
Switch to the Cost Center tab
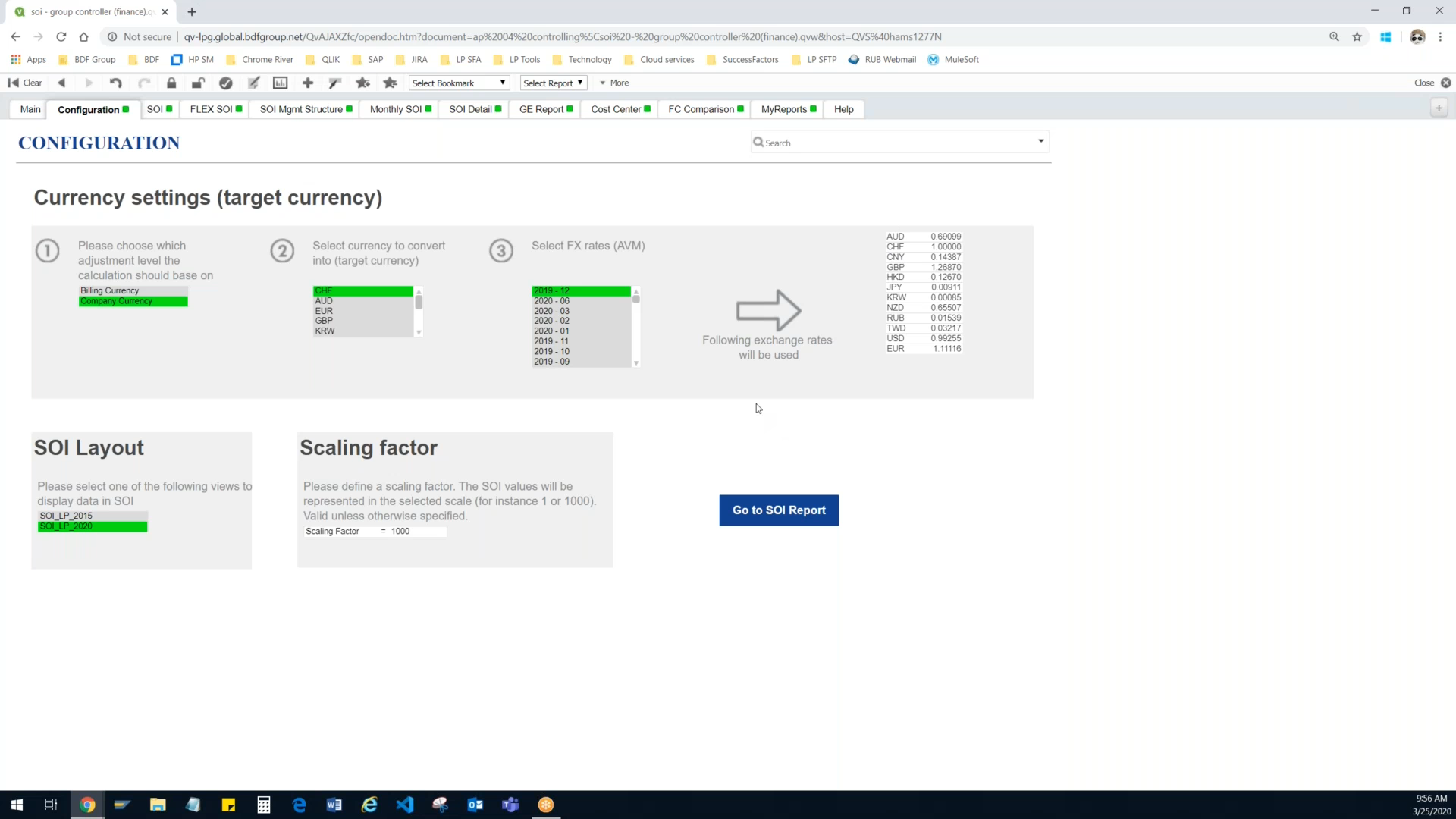click(x=620, y=109)
